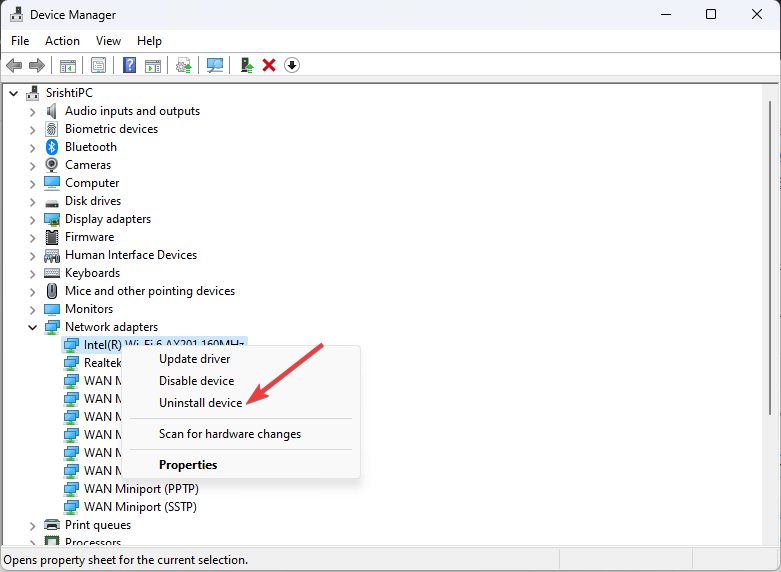Click the blue Help question-mark icon
Viewport: 781px width, 572px height.
click(x=130, y=65)
